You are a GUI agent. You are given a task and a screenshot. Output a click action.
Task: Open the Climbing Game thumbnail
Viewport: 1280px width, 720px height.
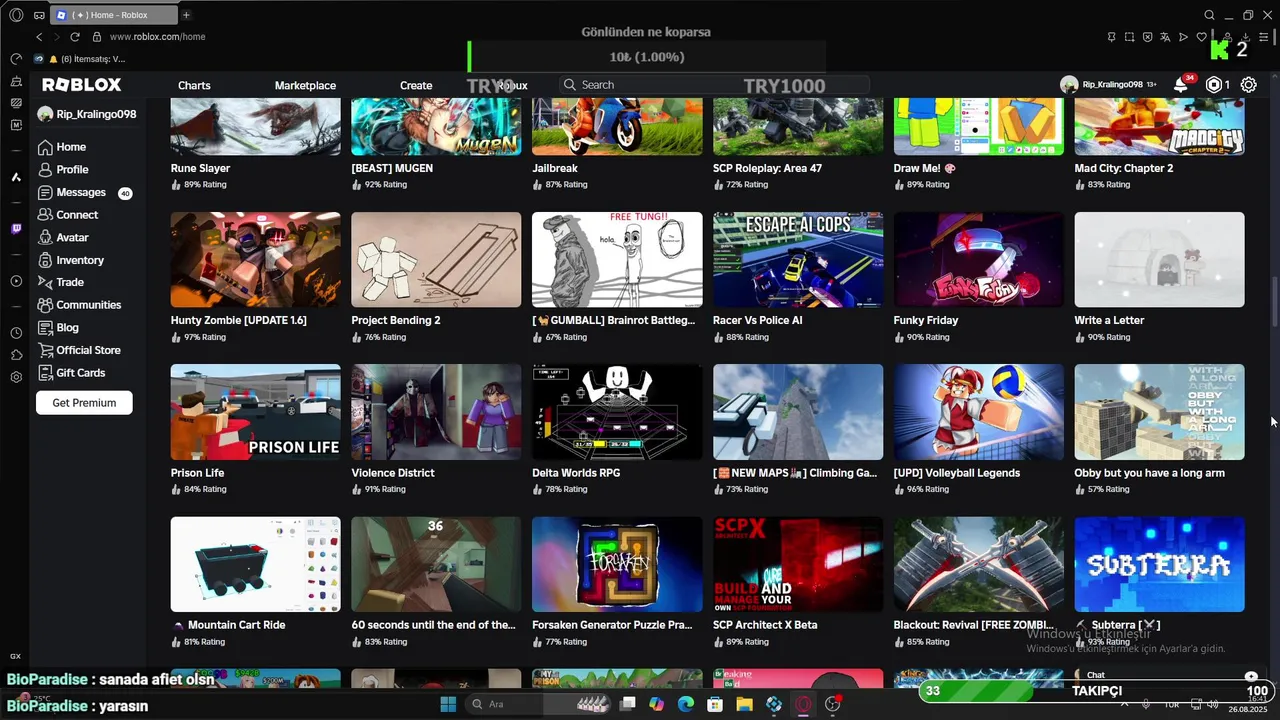[798, 412]
